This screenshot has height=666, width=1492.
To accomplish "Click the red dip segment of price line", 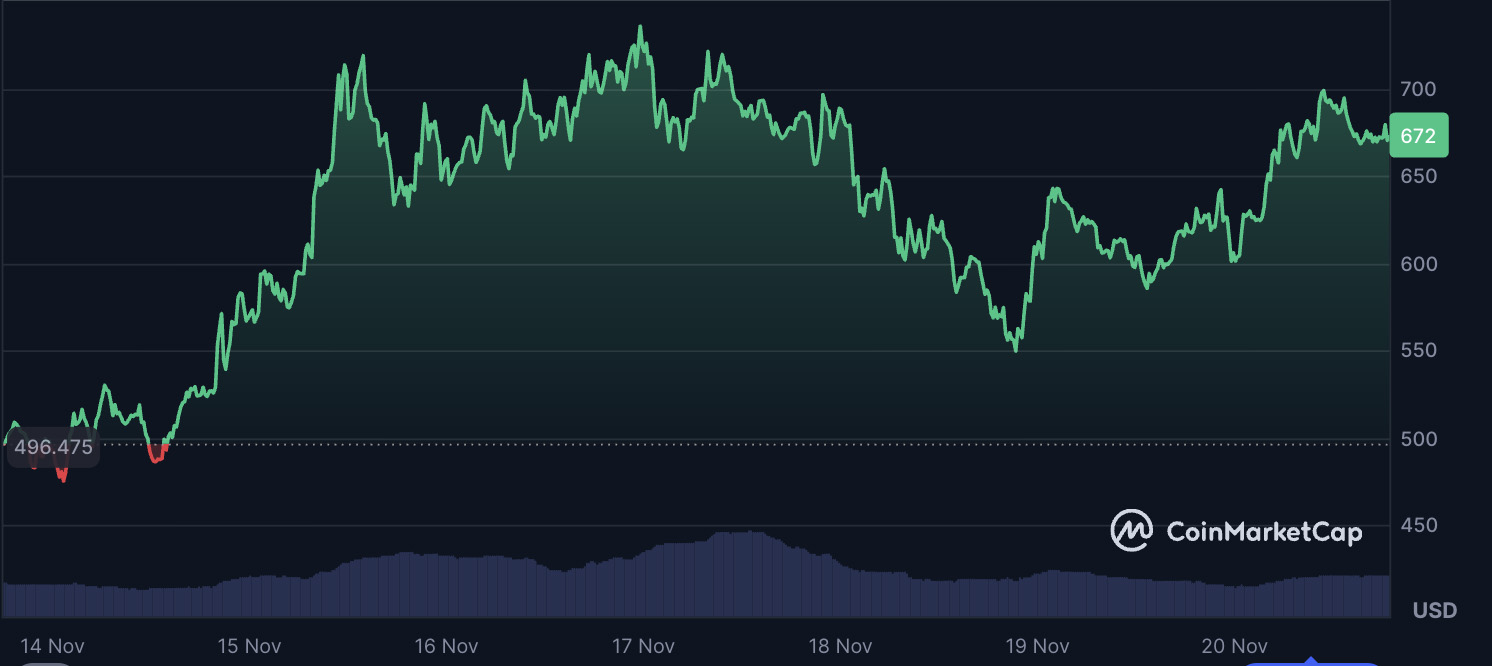I will (155, 458).
